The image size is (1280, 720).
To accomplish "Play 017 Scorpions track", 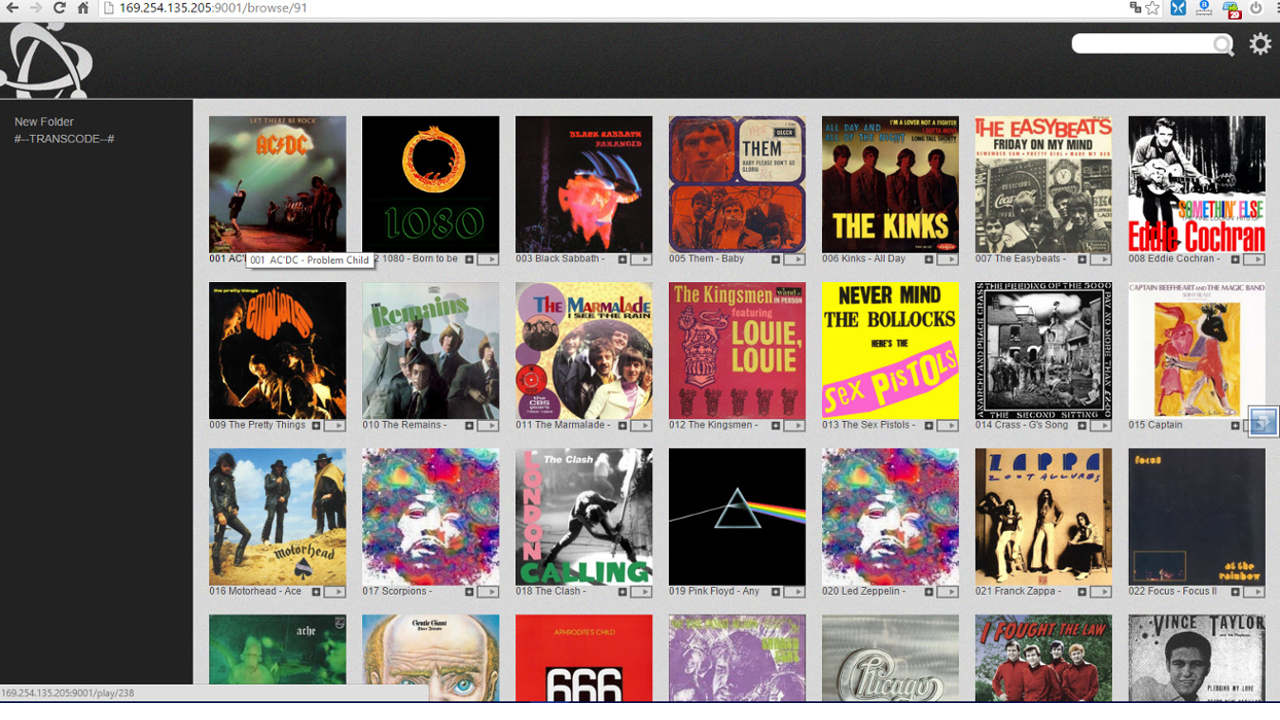I will pos(487,592).
